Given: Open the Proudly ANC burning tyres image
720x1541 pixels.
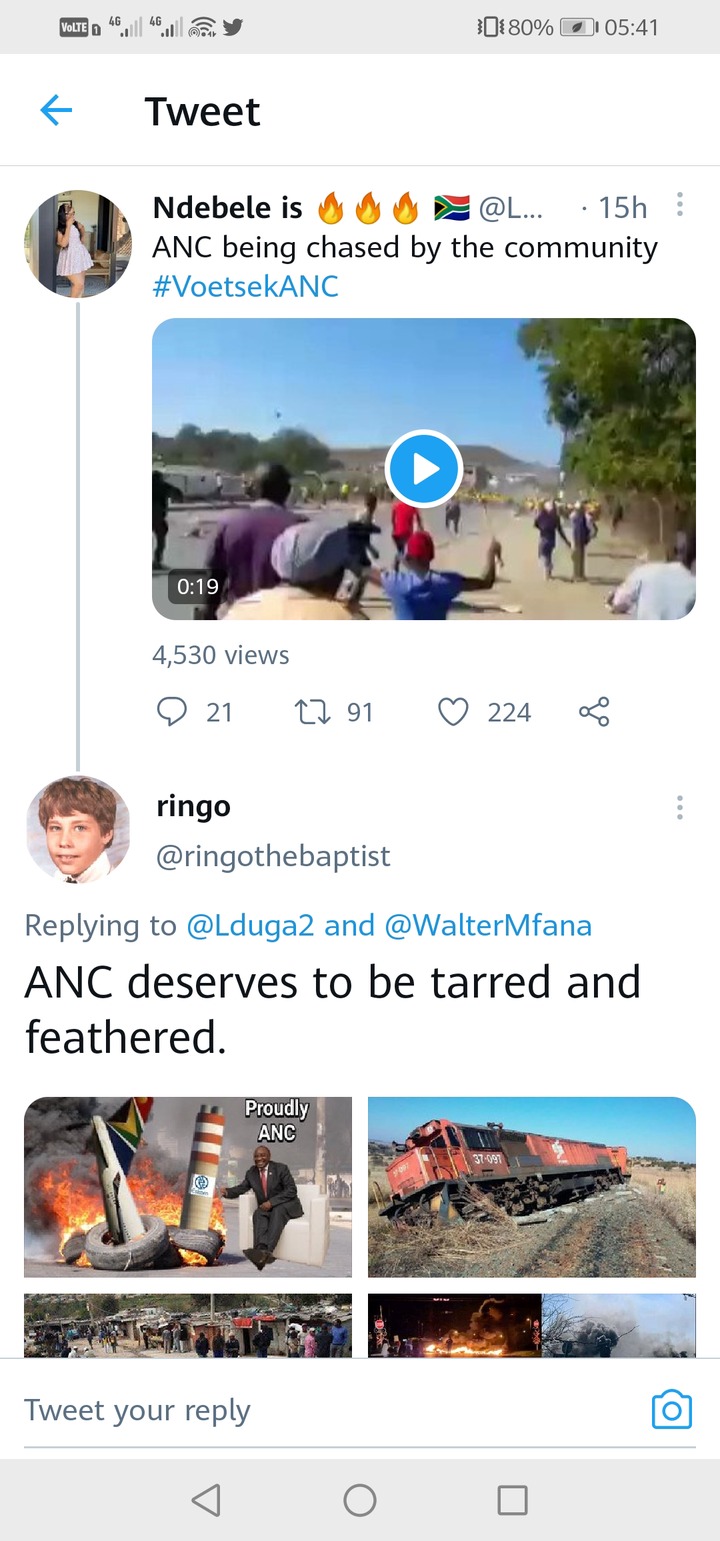Looking at the screenshot, I should pos(188,1187).
